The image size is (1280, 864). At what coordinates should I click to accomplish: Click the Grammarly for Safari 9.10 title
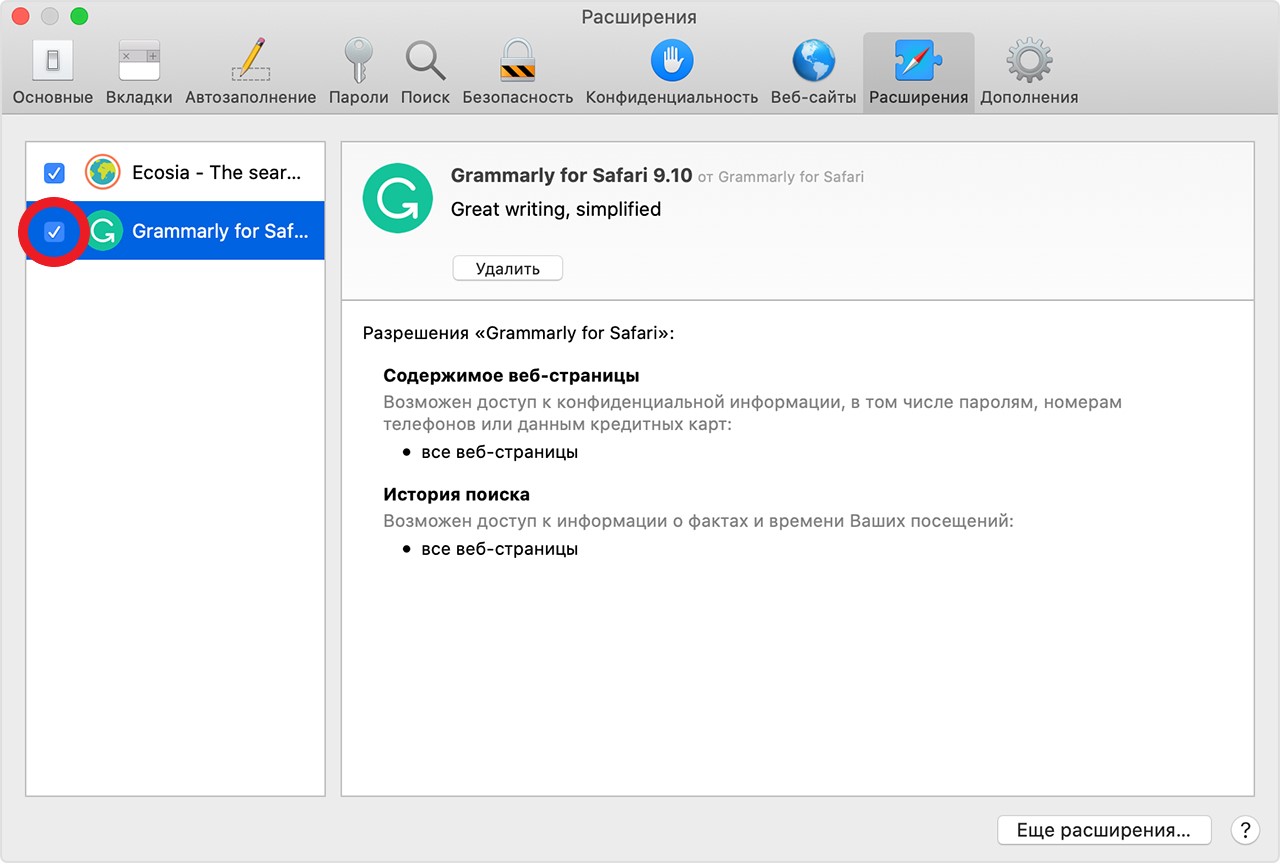coord(571,175)
